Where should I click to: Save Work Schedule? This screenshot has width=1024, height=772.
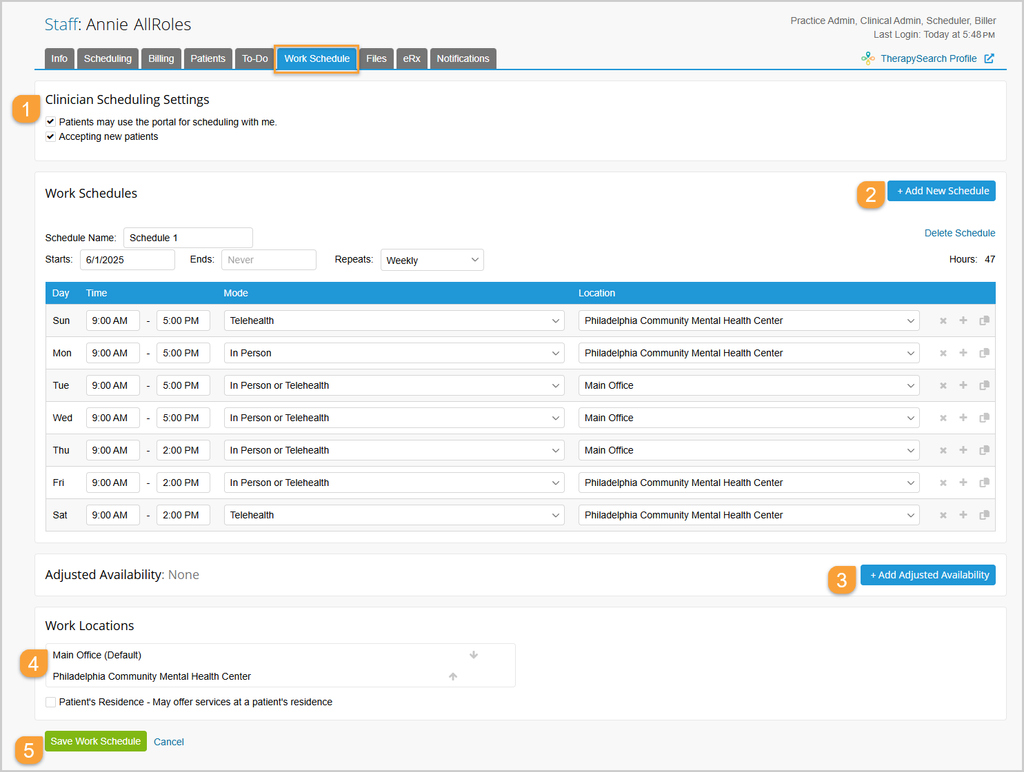click(95, 741)
